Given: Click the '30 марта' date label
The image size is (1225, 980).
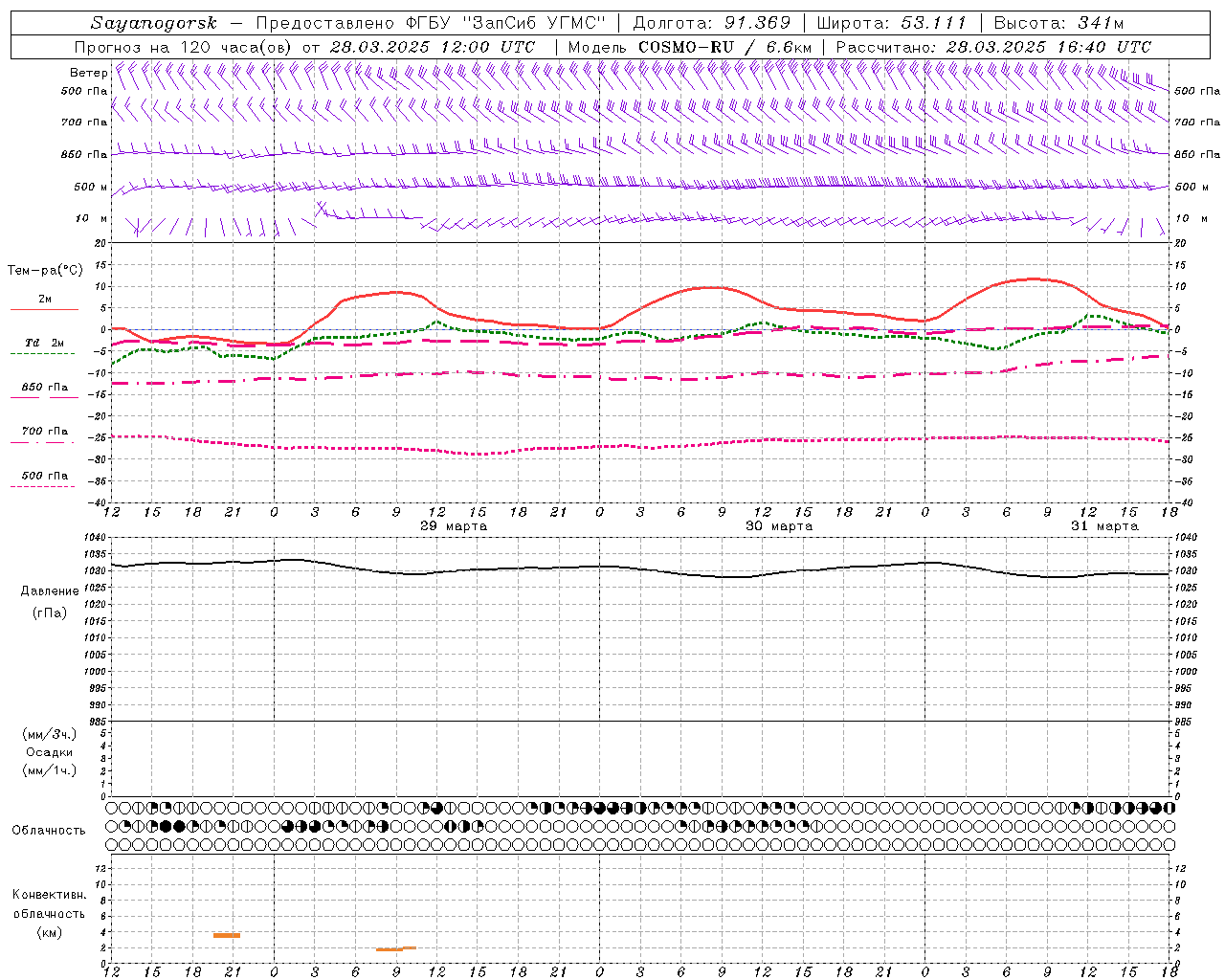Looking at the screenshot, I should click(779, 526).
